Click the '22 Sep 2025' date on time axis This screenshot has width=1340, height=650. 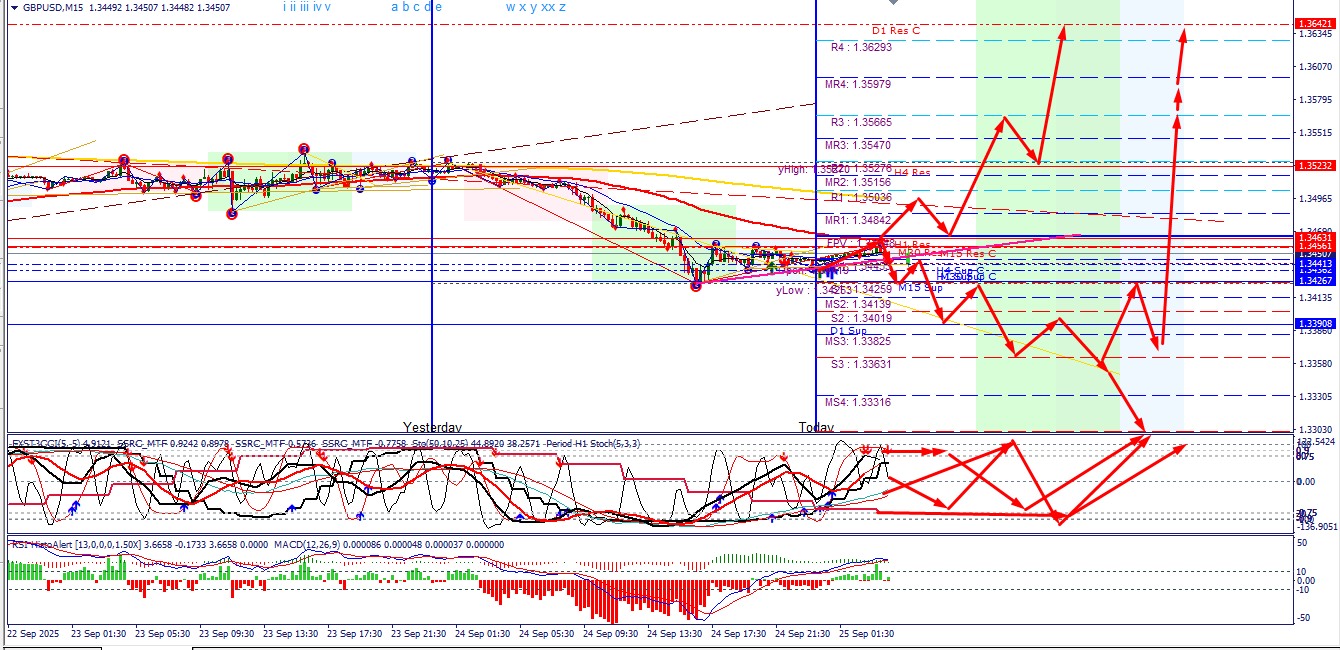tap(34, 633)
